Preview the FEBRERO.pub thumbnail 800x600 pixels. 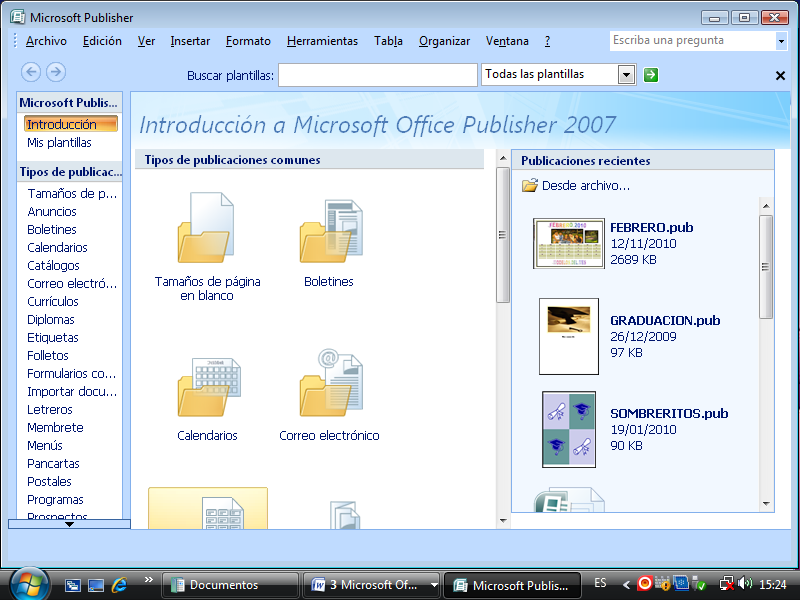pos(569,243)
